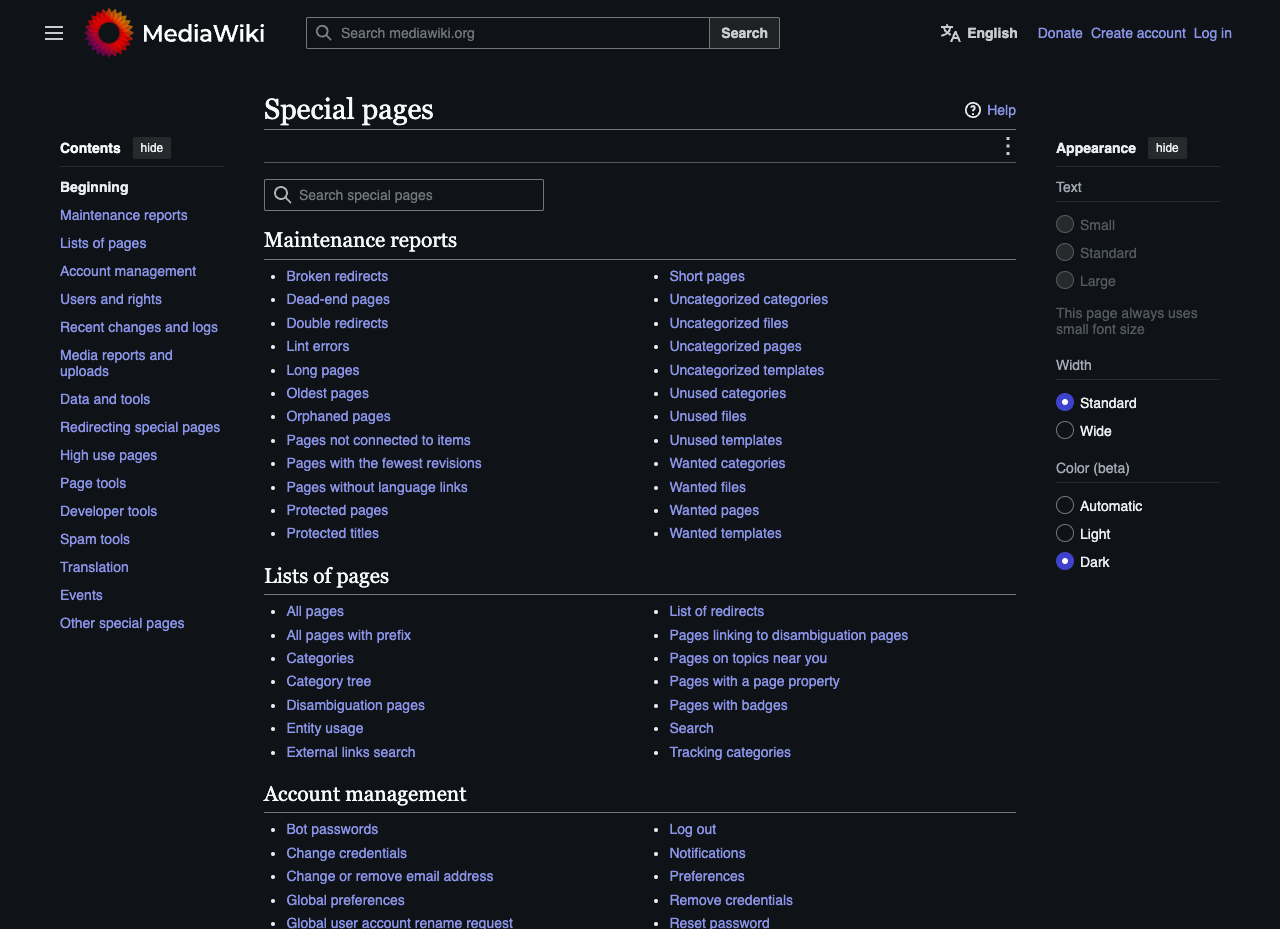Go to Developer tools in Contents

click(x=109, y=511)
